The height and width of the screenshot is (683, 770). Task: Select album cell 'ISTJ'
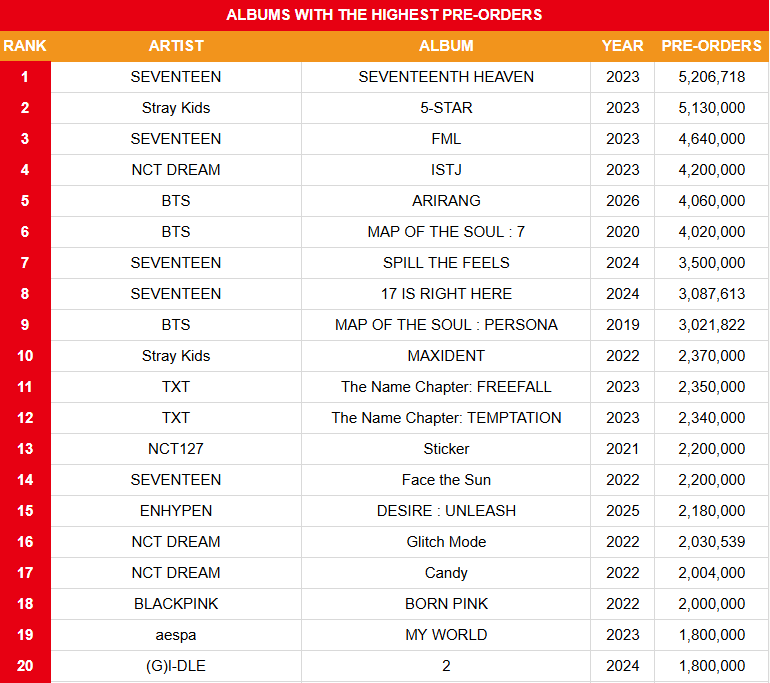pyautogui.click(x=446, y=170)
